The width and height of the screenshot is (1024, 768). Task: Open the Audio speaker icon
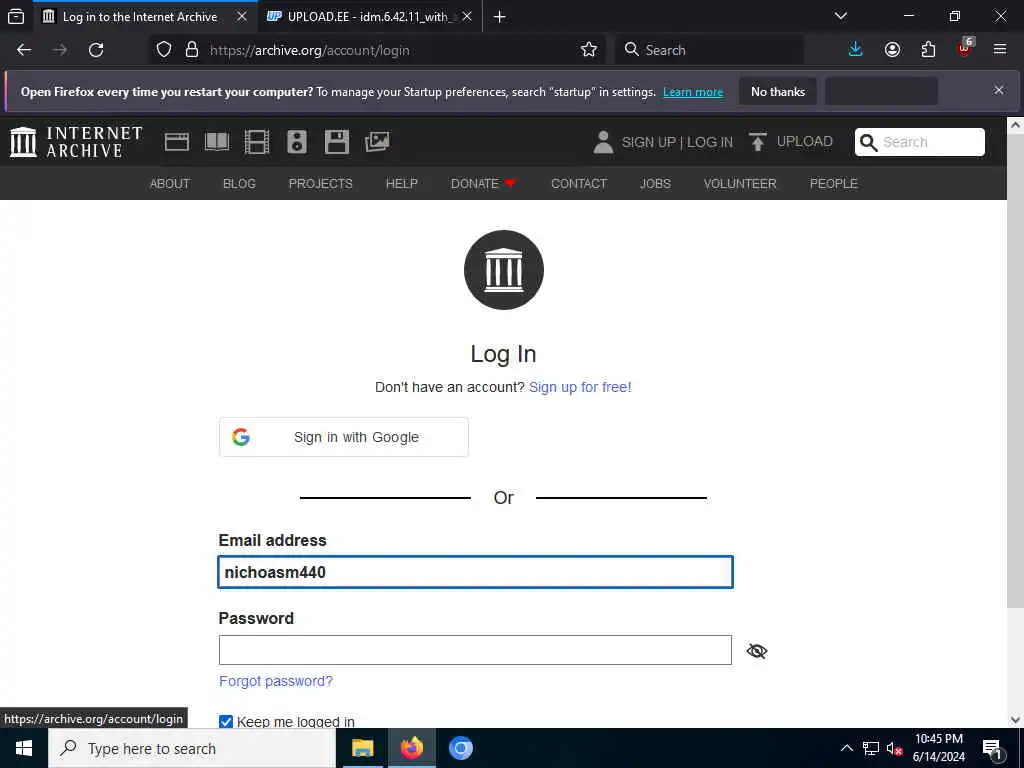(x=296, y=142)
